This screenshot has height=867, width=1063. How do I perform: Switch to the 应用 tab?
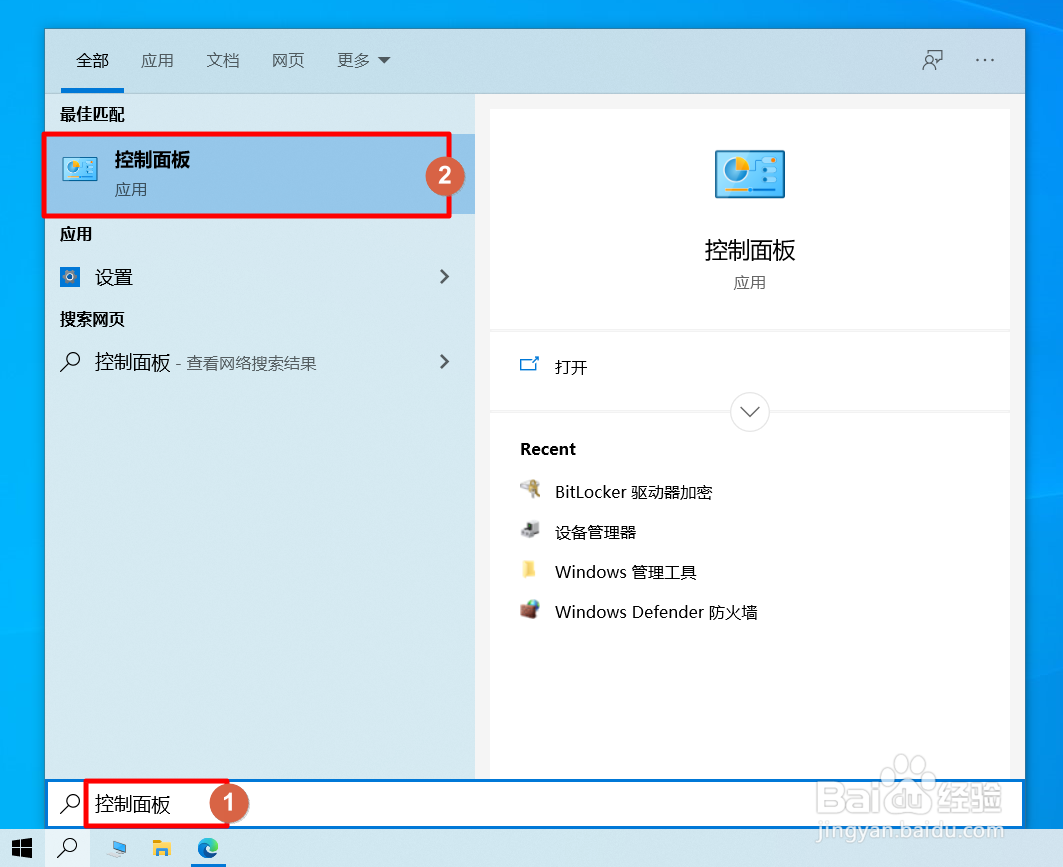[157, 60]
